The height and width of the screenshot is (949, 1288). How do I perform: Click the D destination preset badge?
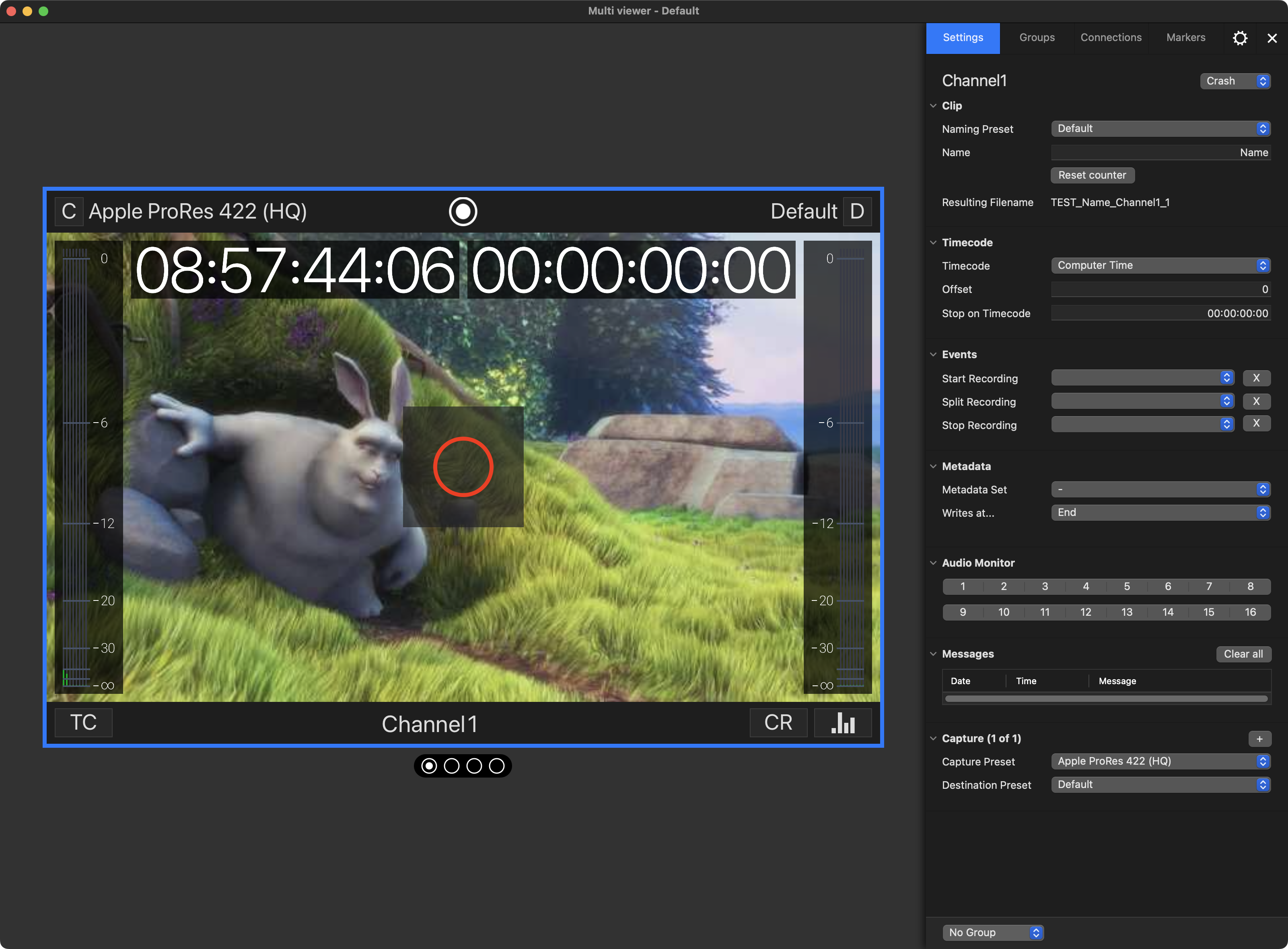click(857, 211)
